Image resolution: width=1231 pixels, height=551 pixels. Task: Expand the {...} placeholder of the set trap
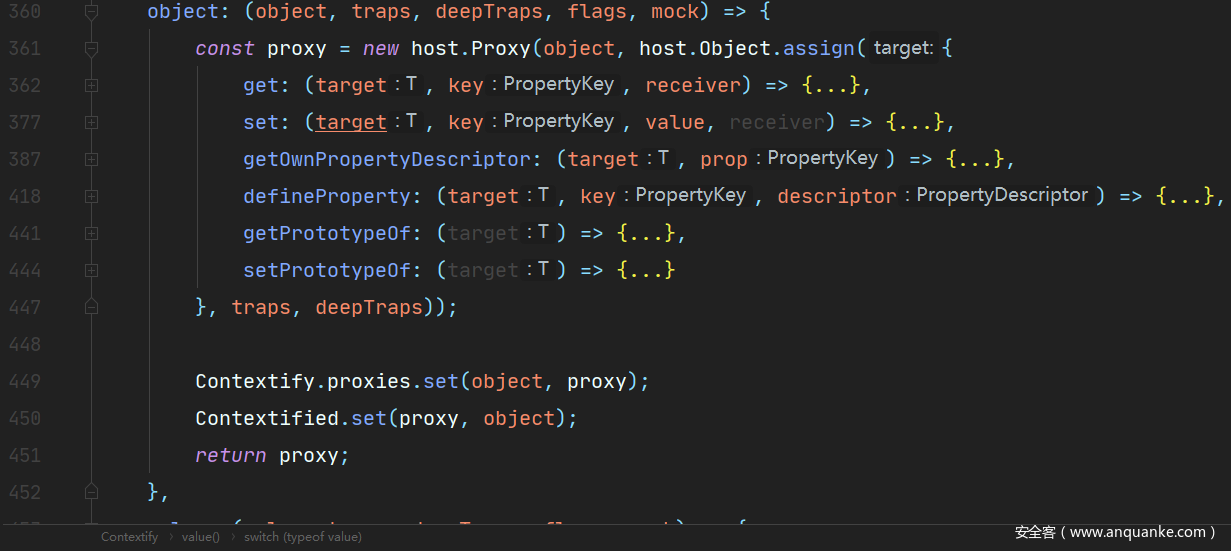[916, 123]
